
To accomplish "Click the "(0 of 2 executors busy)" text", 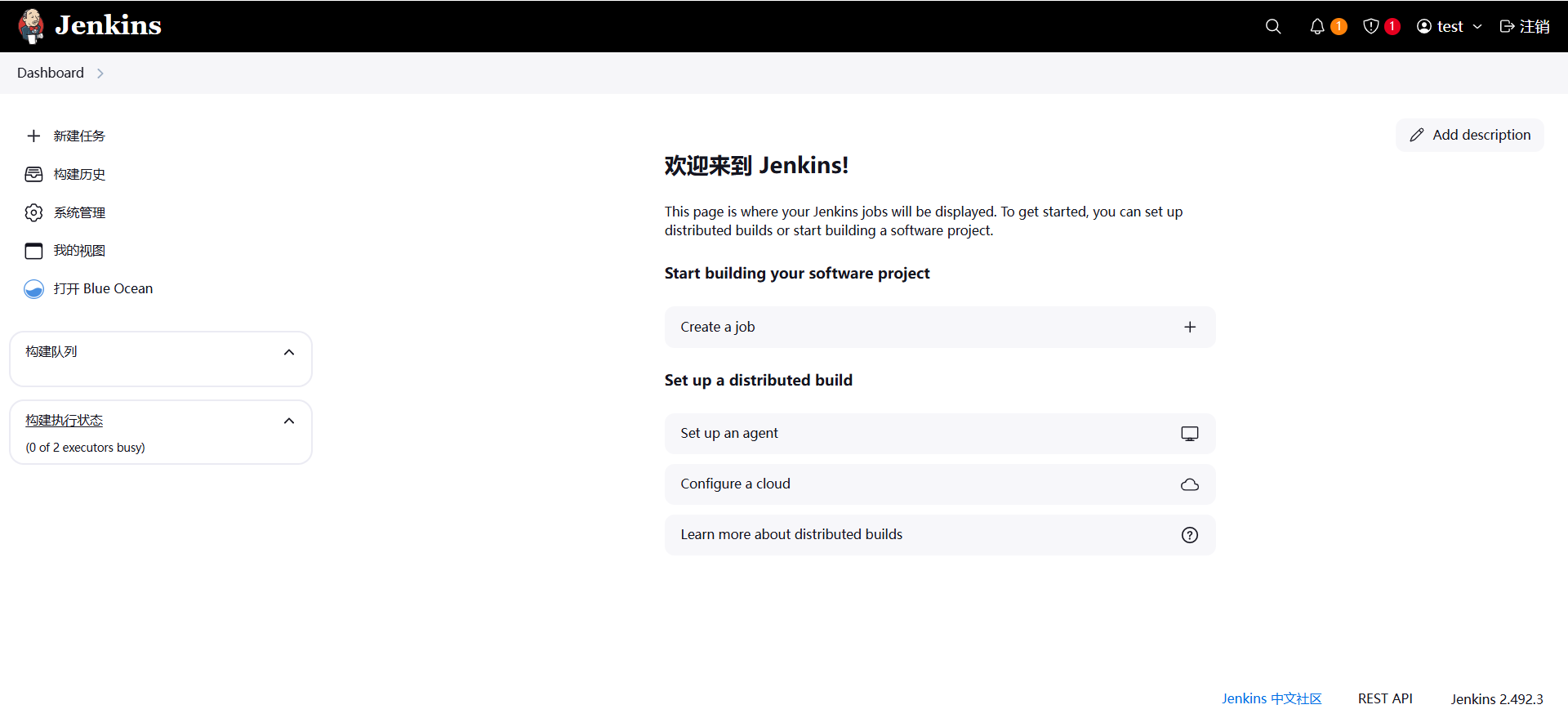I will click(x=85, y=448).
